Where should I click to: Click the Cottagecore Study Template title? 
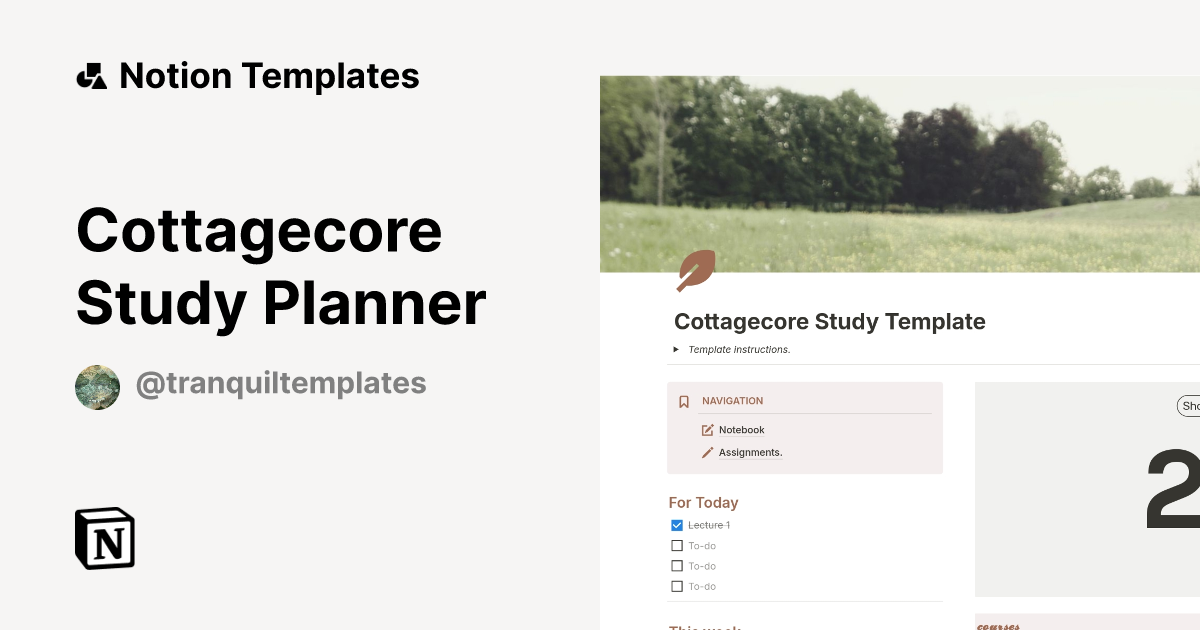click(x=830, y=322)
